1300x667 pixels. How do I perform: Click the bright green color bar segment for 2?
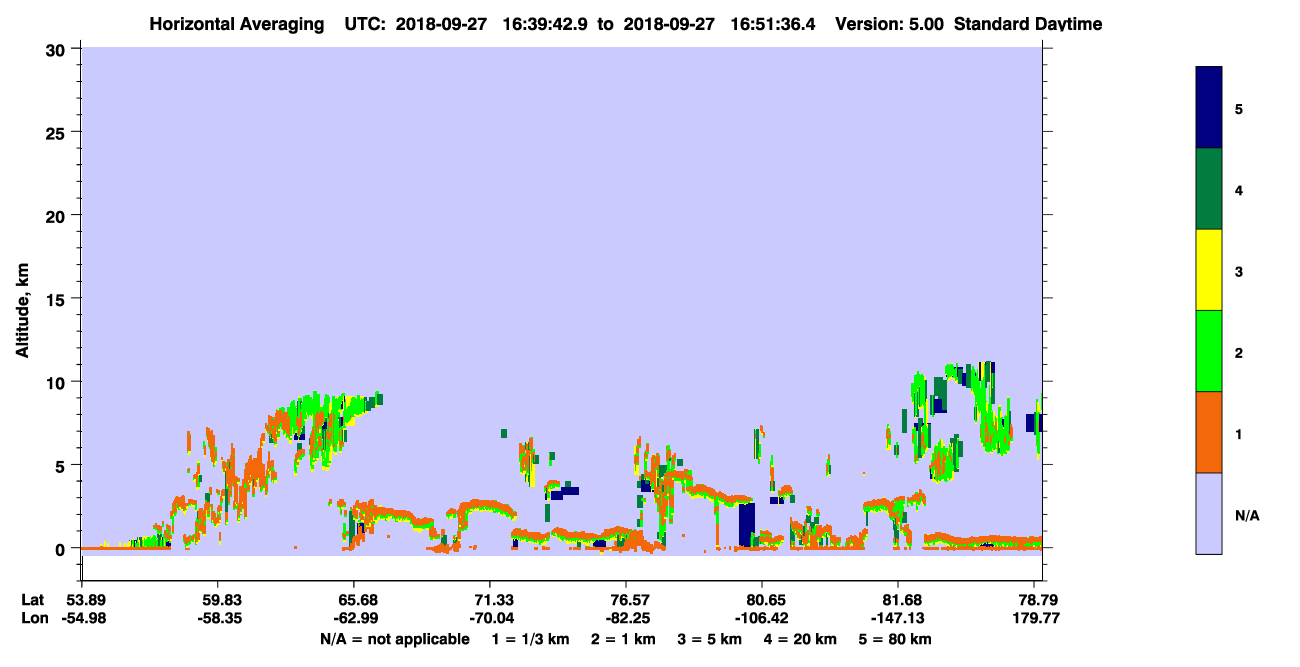coord(1209,351)
